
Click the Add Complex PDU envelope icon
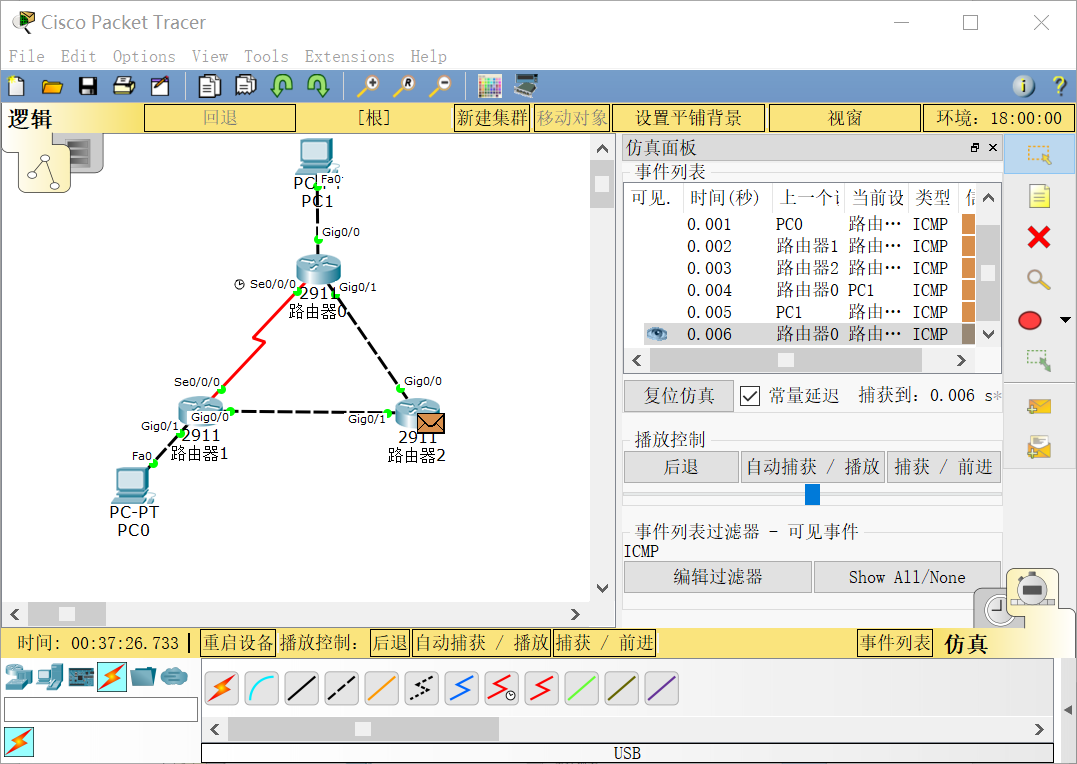(1039, 447)
